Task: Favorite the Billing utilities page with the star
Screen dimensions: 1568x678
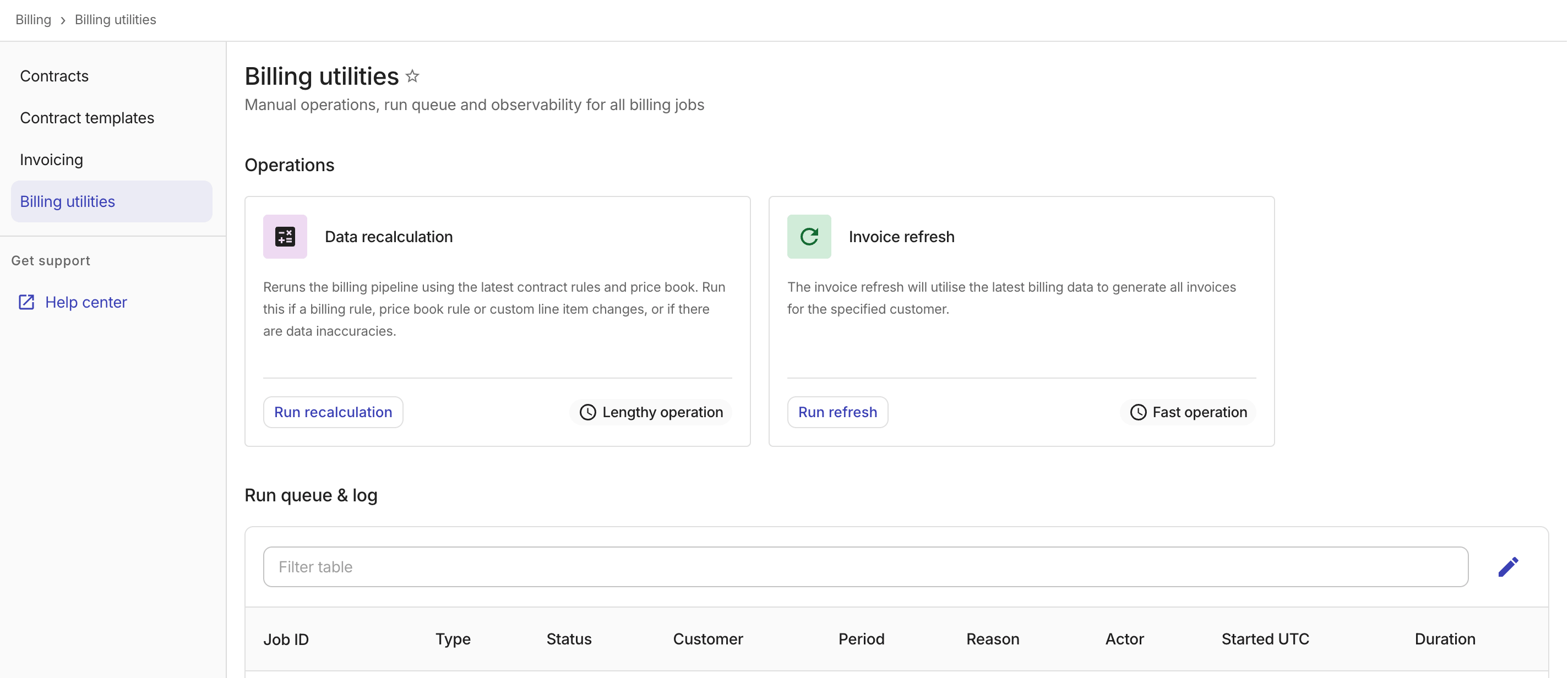Action: (412, 76)
